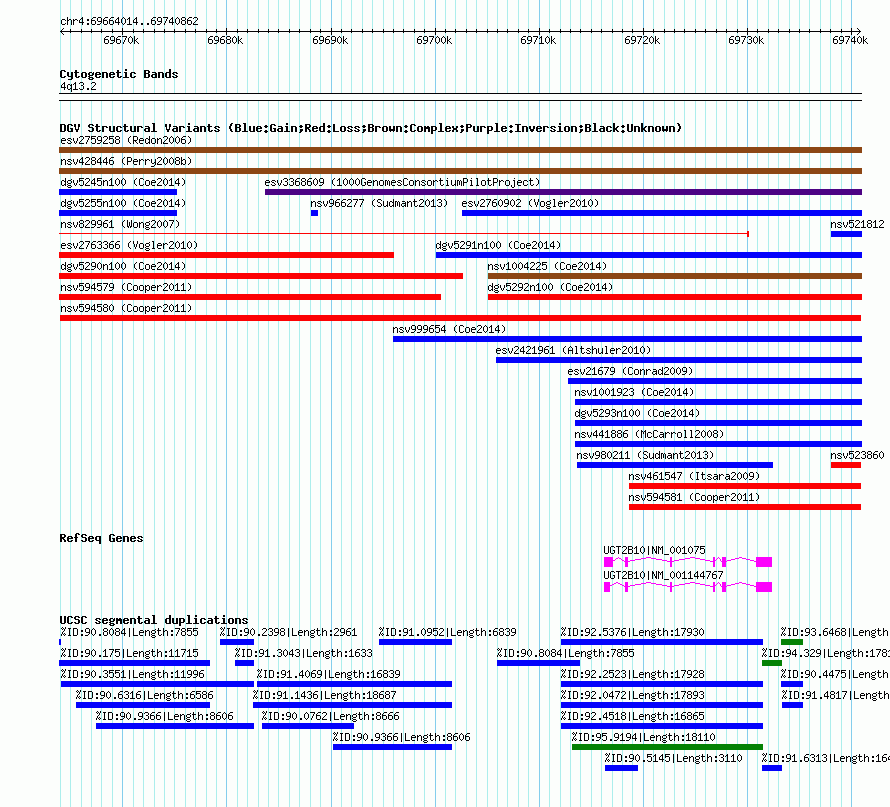Click the chr4:69664014..69740862 coordinate label
Screen dimensions: 890x807
[x=129, y=21]
